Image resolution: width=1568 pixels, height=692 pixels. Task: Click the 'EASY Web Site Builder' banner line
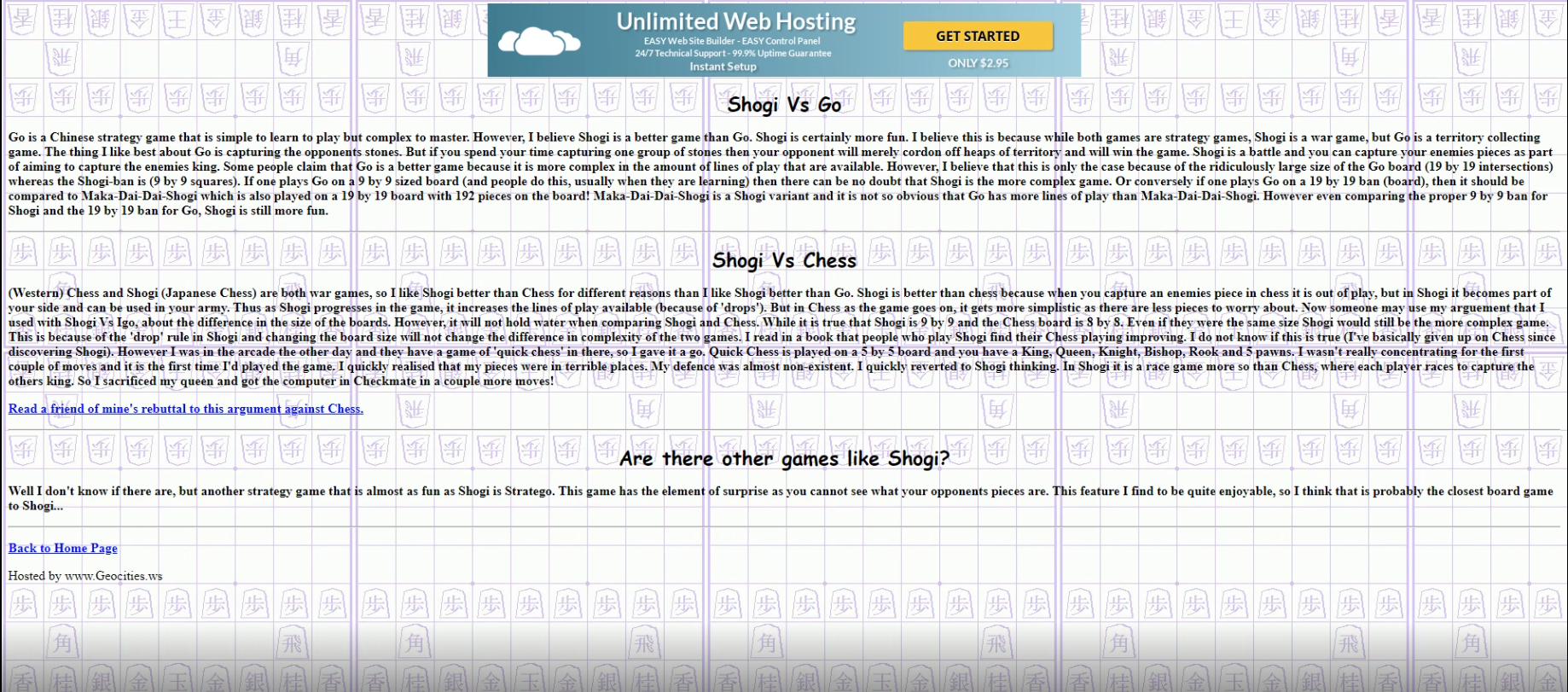(732, 41)
